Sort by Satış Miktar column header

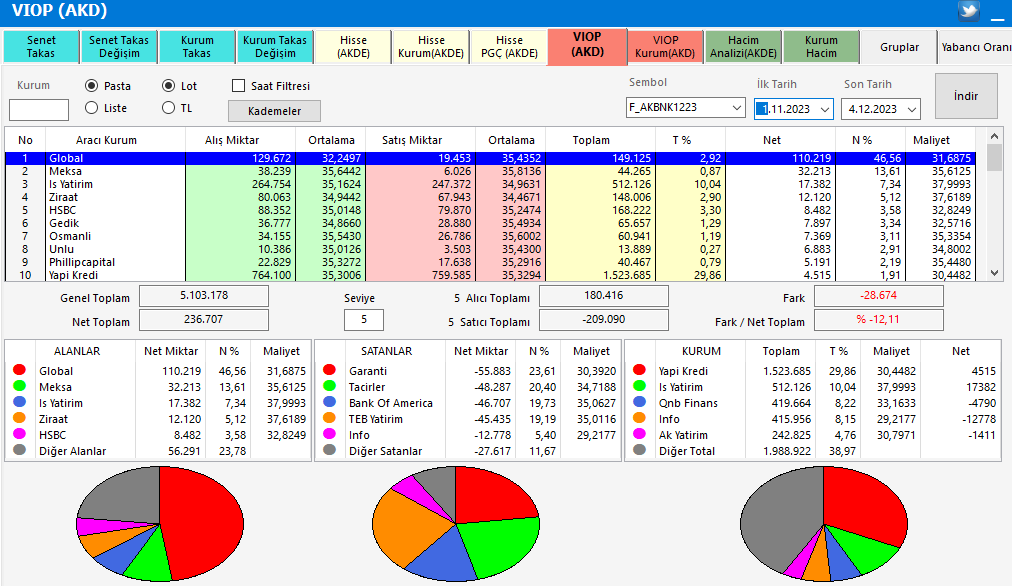point(412,140)
